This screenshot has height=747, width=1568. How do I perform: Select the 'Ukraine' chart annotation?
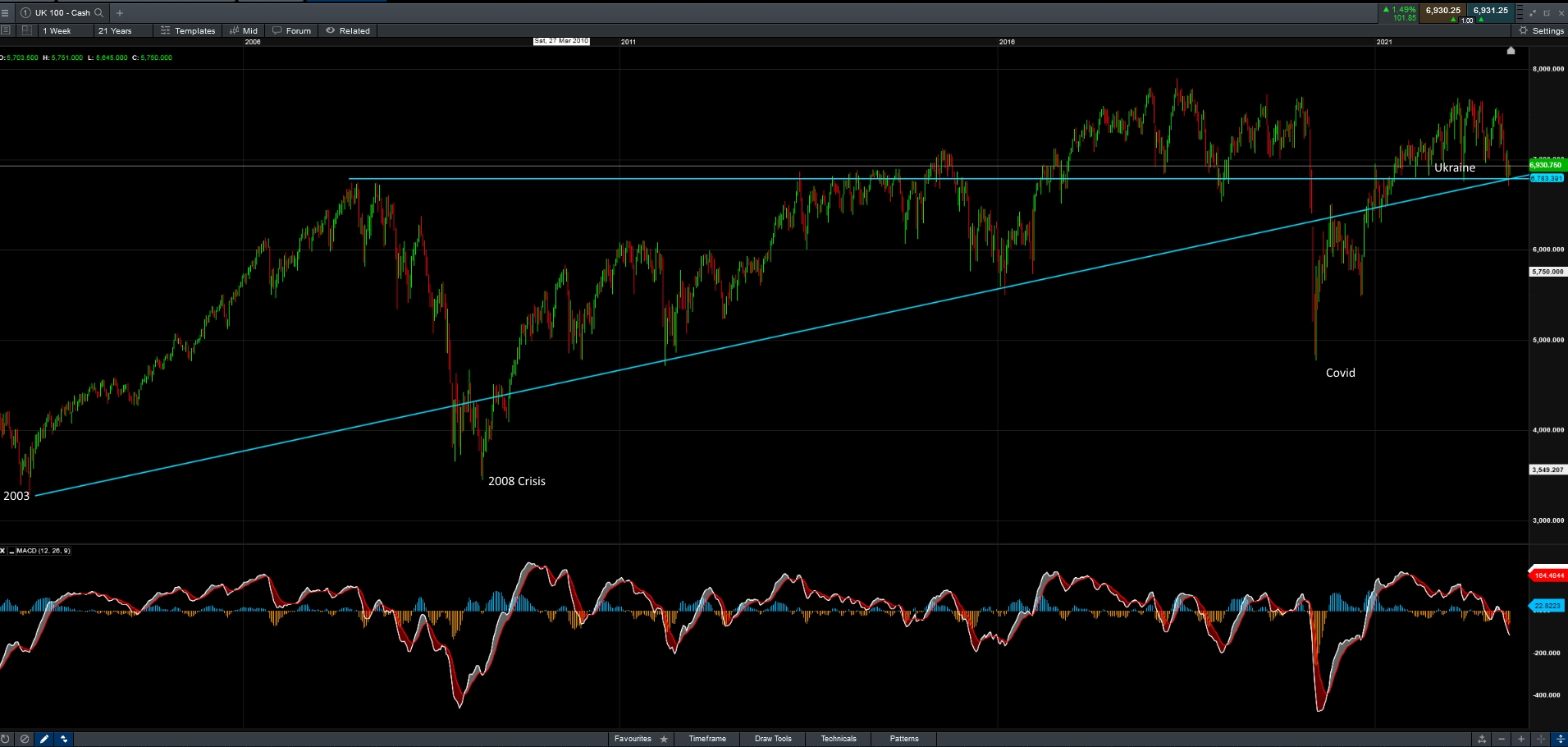click(x=1455, y=167)
